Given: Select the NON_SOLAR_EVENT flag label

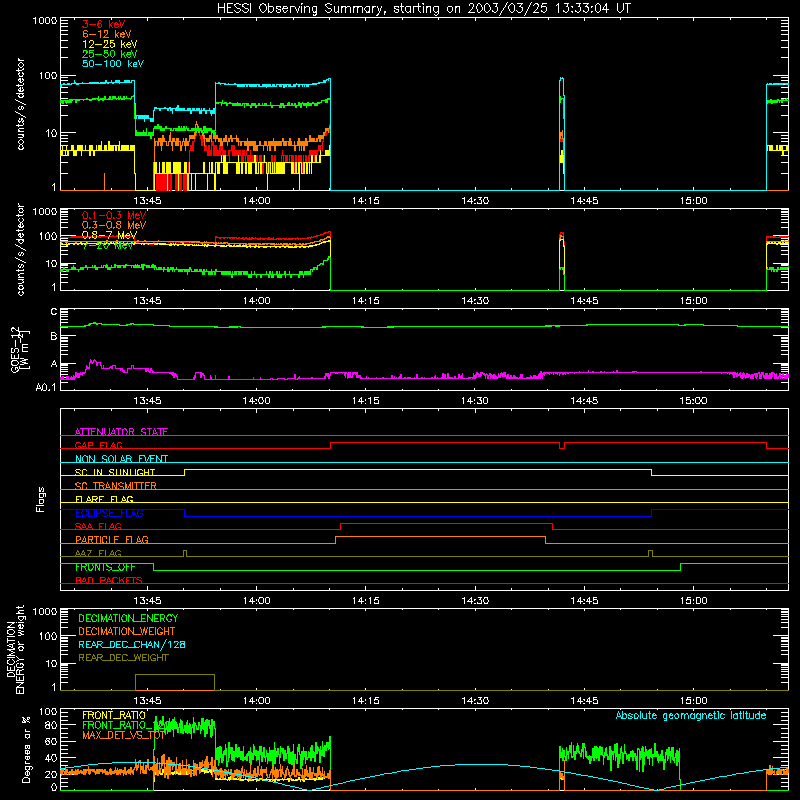Looking at the screenshot, I should (x=121, y=459).
